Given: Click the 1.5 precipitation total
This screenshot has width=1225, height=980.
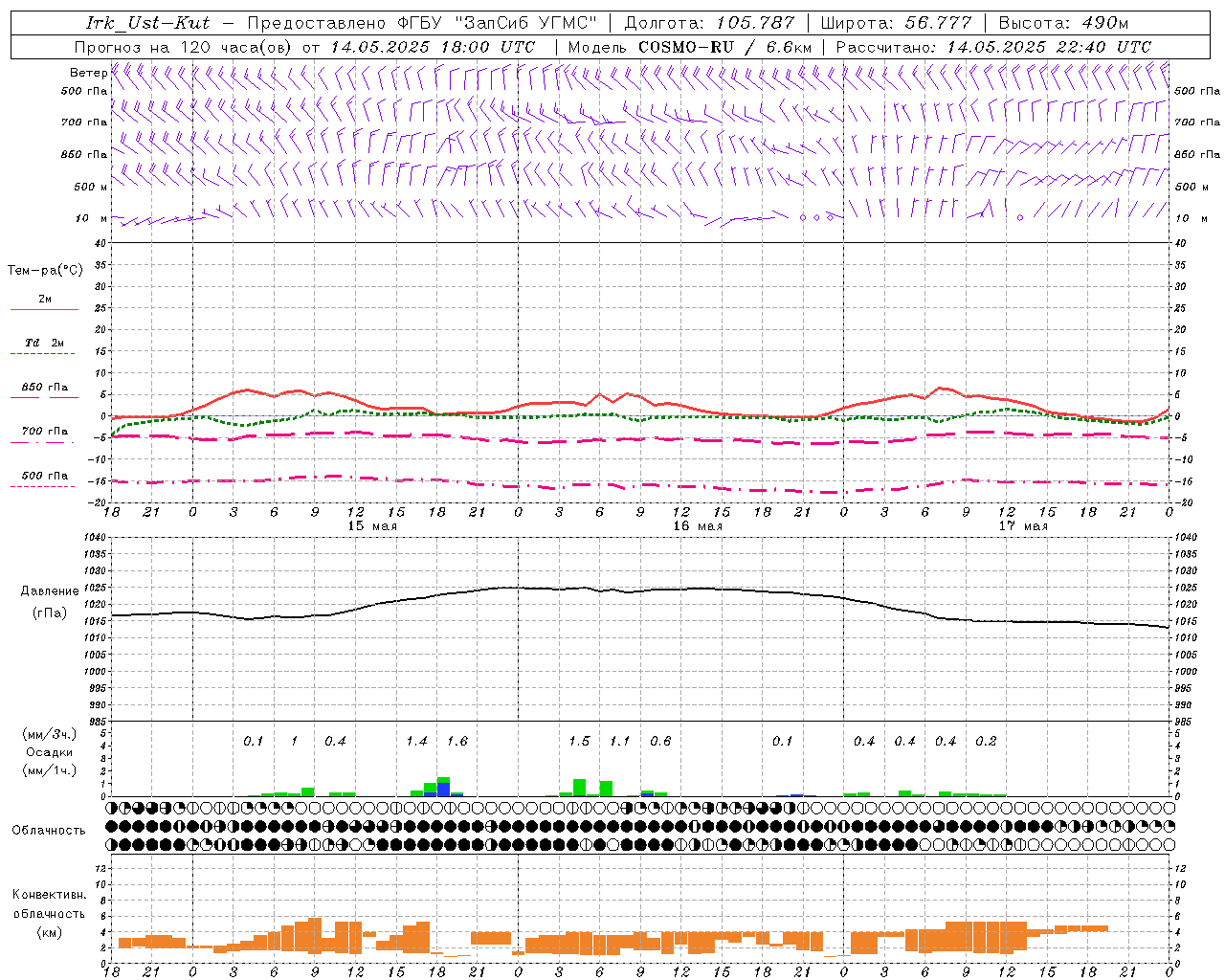Looking at the screenshot, I should click(579, 742).
